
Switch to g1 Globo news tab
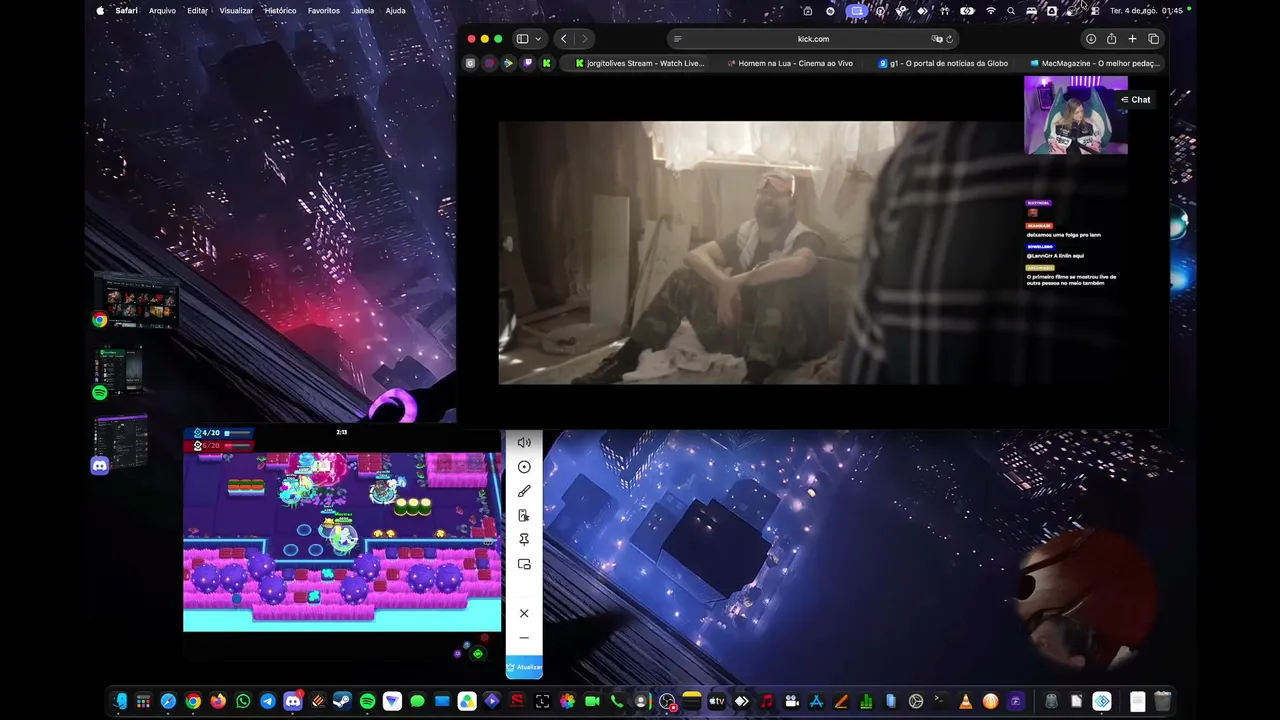pos(942,63)
